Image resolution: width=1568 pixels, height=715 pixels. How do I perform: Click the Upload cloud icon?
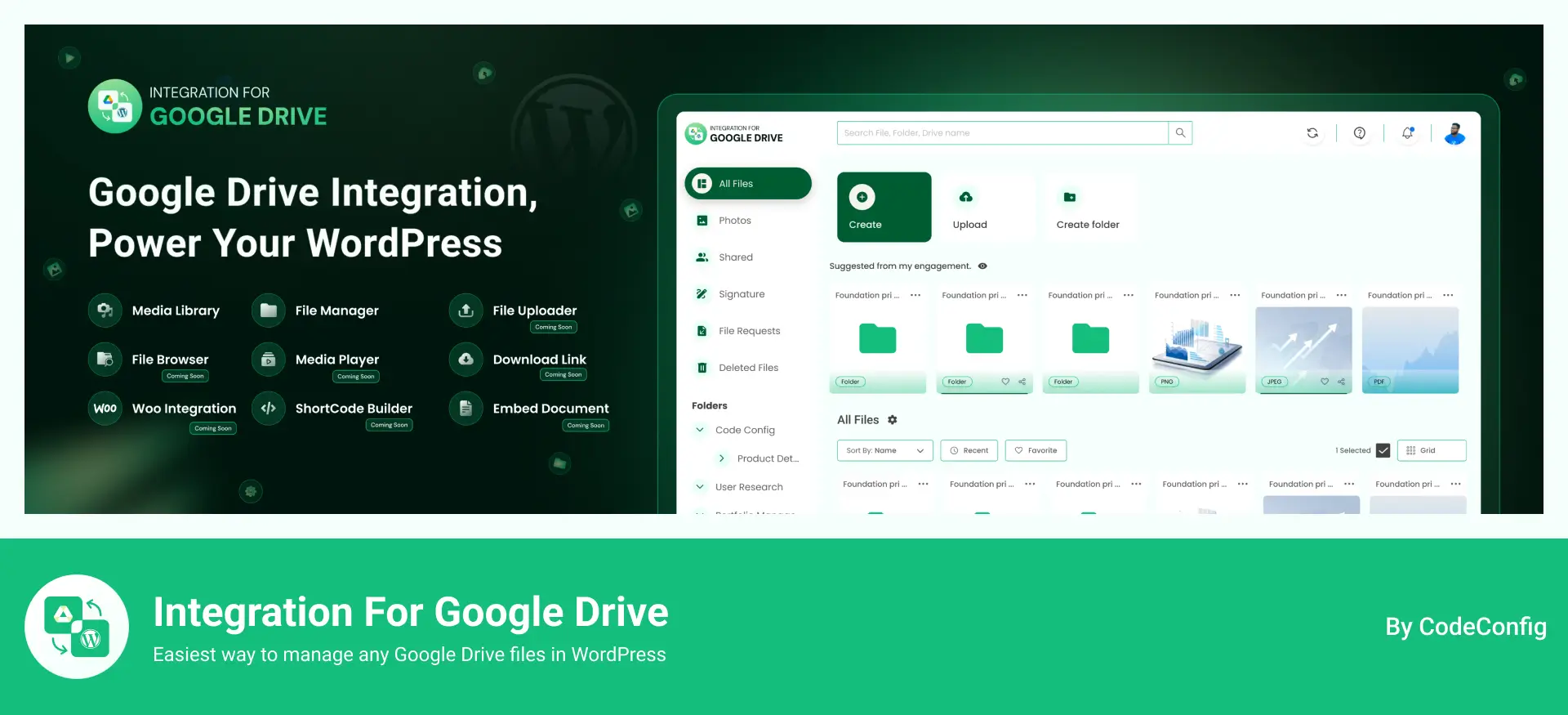[x=966, y=197]
